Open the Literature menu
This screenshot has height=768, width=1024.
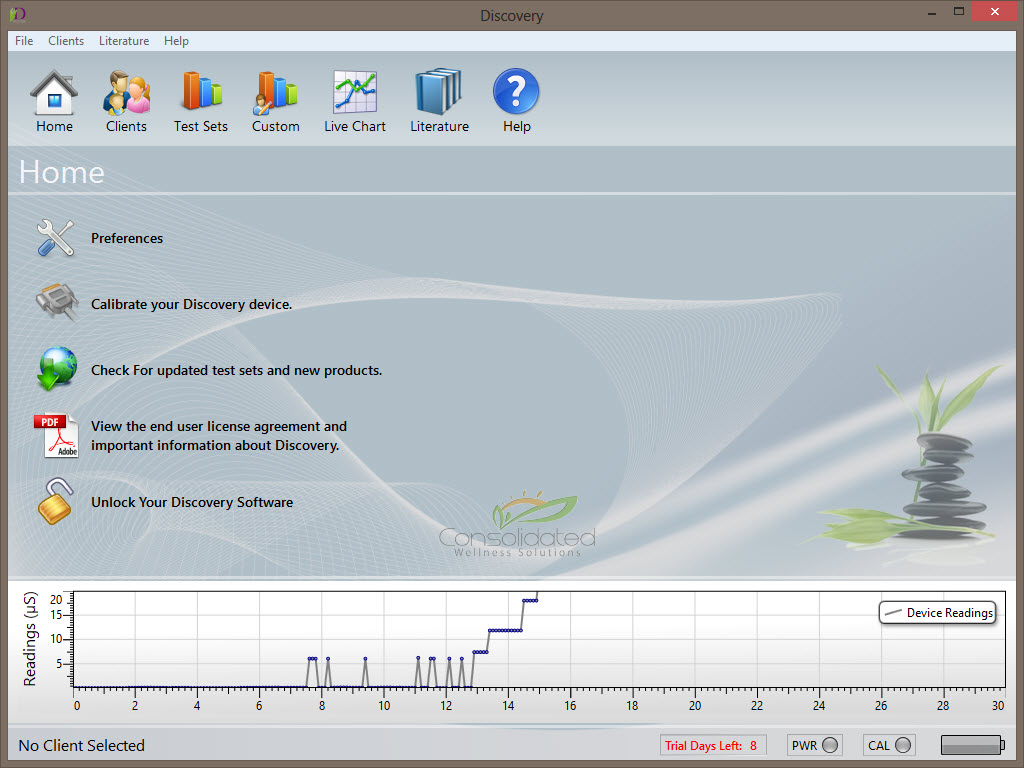click(124, 40)
